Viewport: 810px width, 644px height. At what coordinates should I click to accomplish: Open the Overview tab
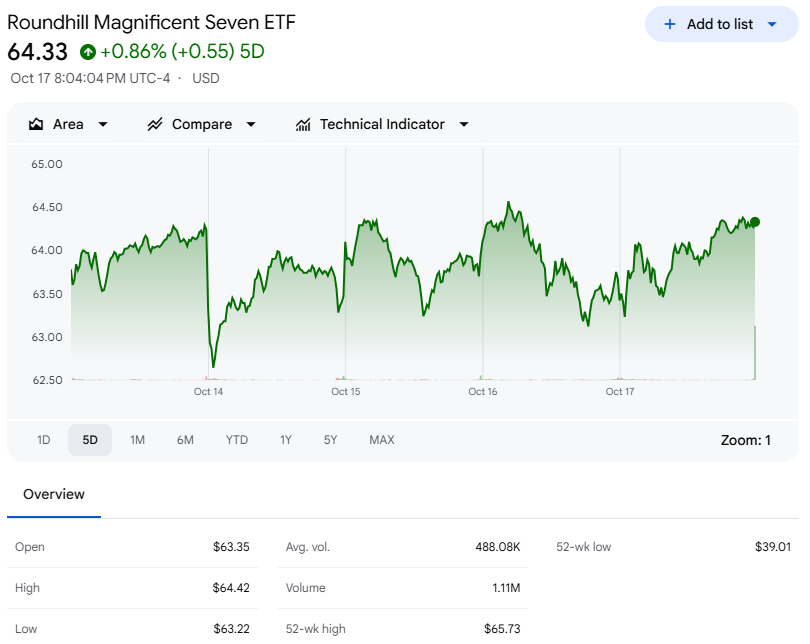point(54,494)
